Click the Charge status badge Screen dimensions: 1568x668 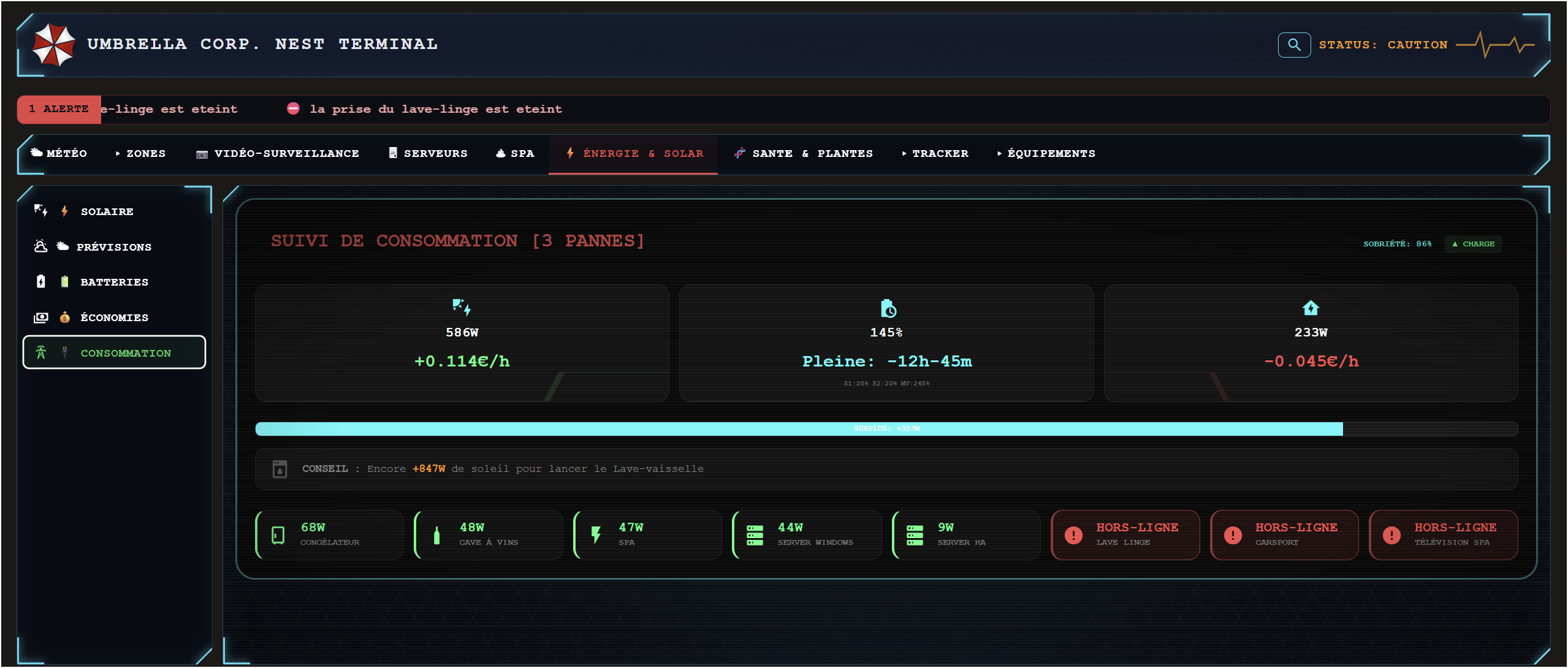(x=1473, y=244)
